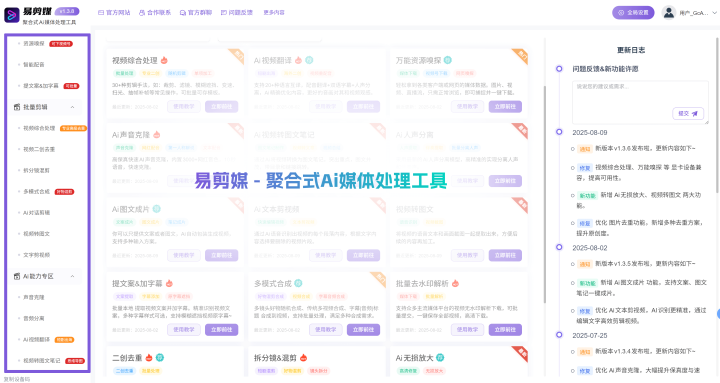720x383 pixels.
Task: Select 文字剪视频 in the sidebar
Action: point(36,255)
